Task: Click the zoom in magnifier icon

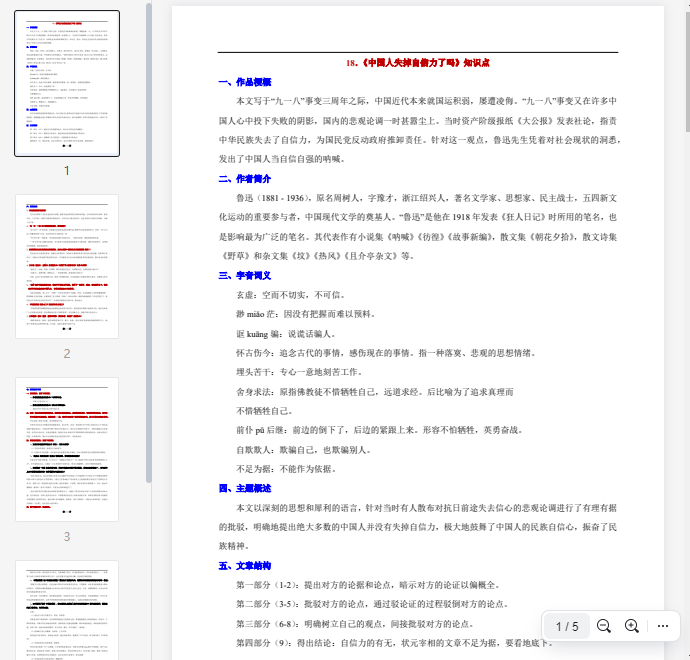Action: (632, 626)
